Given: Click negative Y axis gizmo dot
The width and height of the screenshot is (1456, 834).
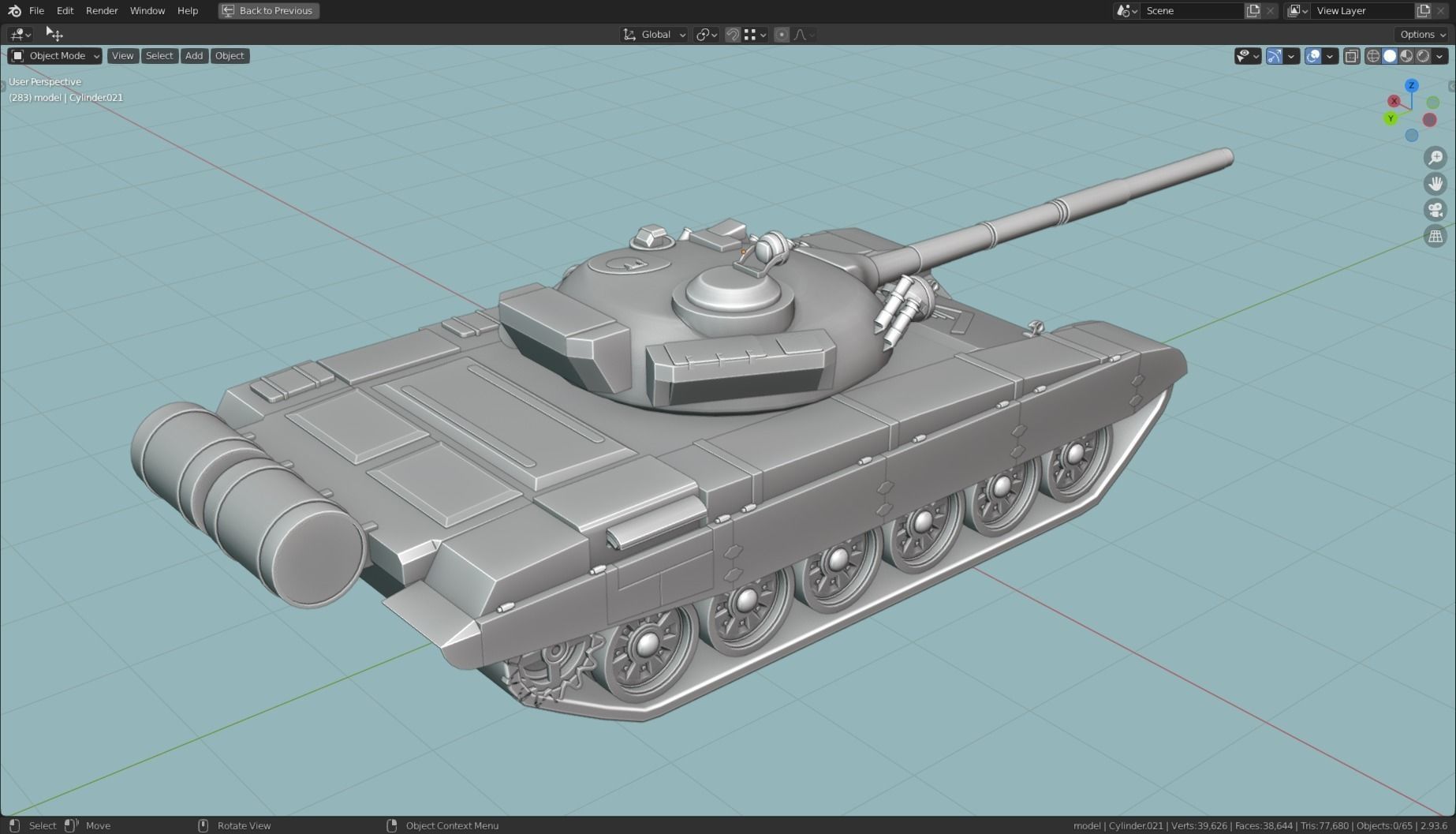Looking at the screenshot, I should [1433, 103].
